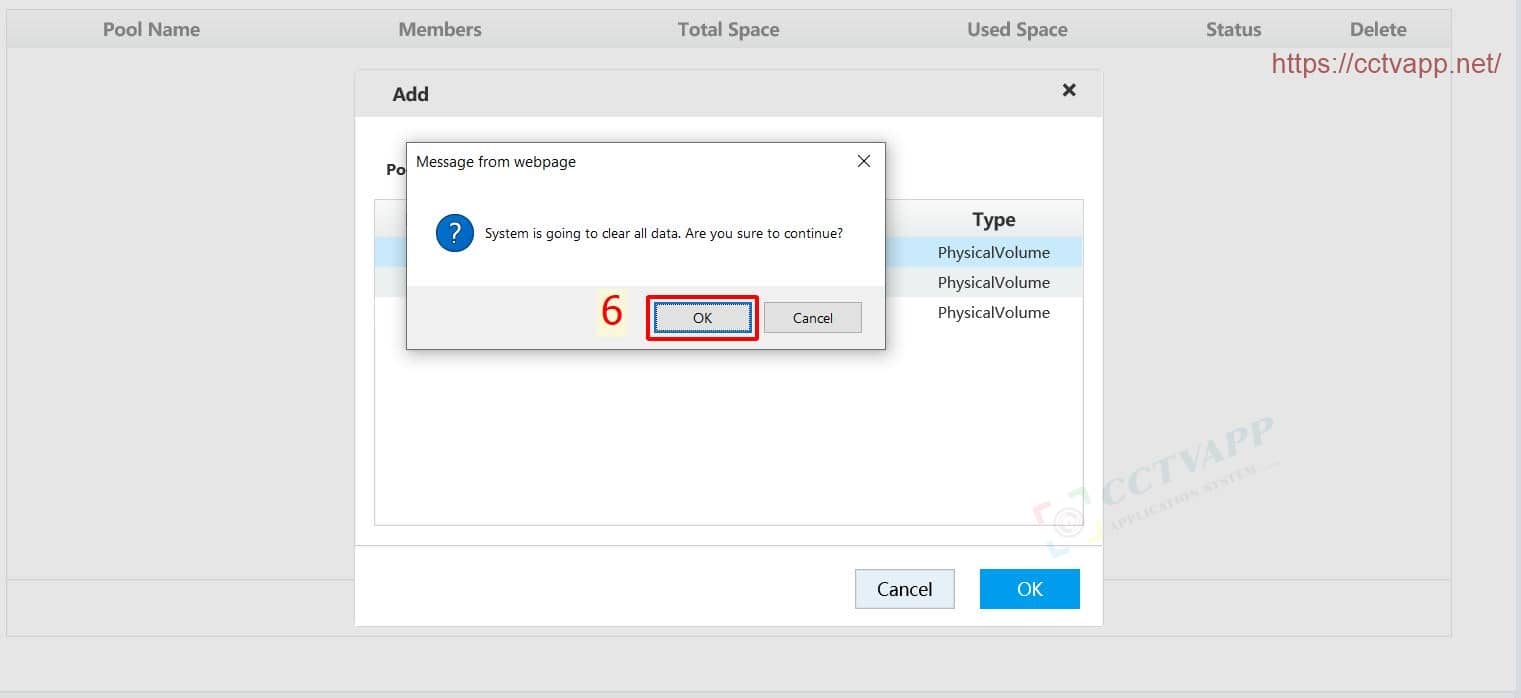Select the first highlighted PhysicalVolume row
The image size is (1521, 698).
(x=993, y=253)
